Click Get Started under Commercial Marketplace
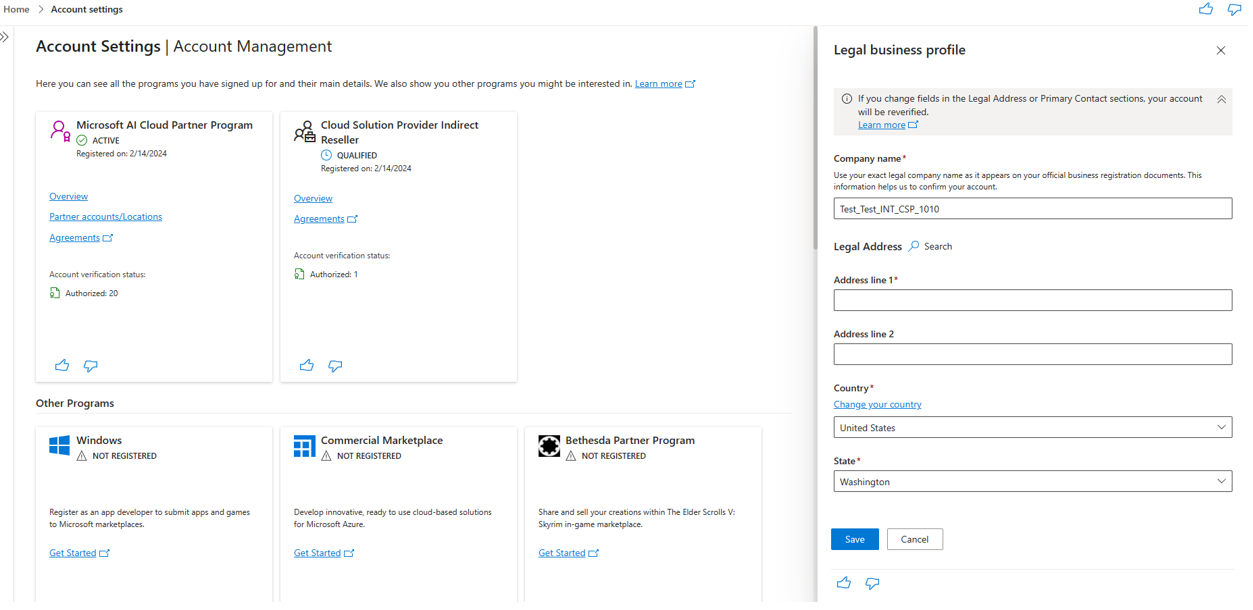The height and width of the screenshot is (610, 1253). click(317, 553)
